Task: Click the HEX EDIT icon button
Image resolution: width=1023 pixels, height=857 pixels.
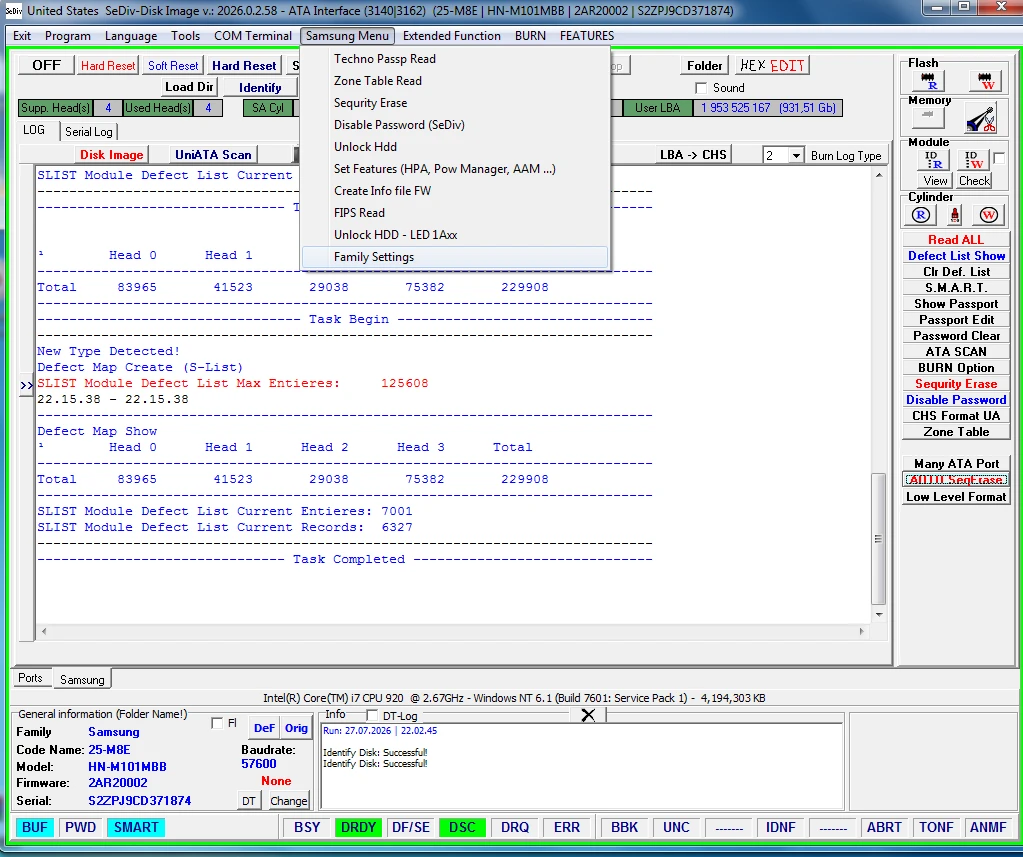Action: (772, 65)
